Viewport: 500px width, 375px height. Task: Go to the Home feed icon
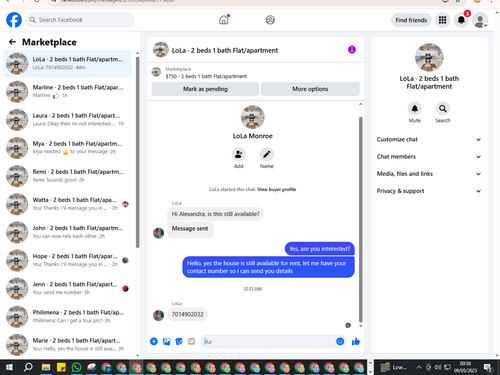coord(224,20)
